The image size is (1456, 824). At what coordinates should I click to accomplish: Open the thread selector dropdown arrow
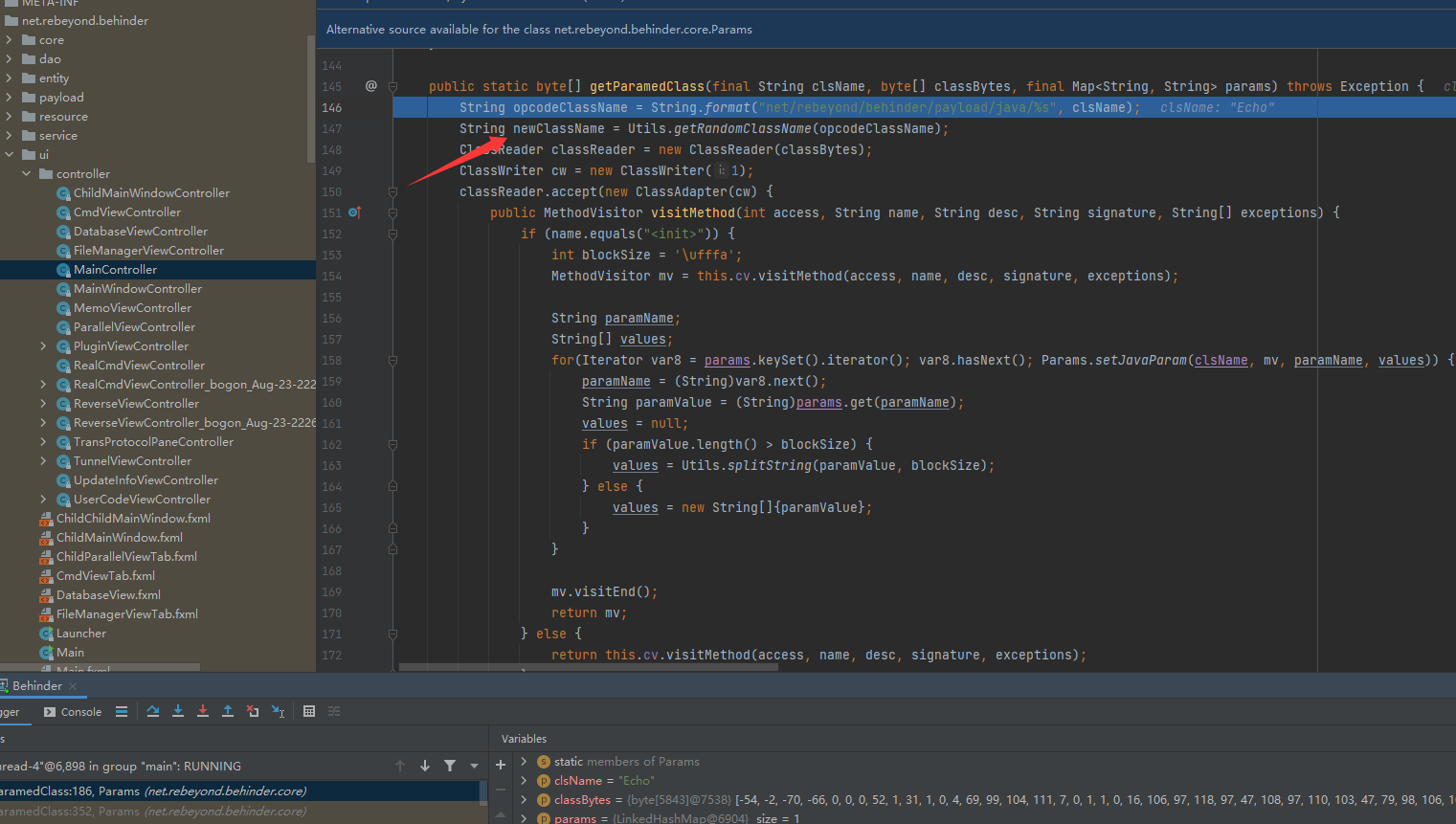click(474, 766)
